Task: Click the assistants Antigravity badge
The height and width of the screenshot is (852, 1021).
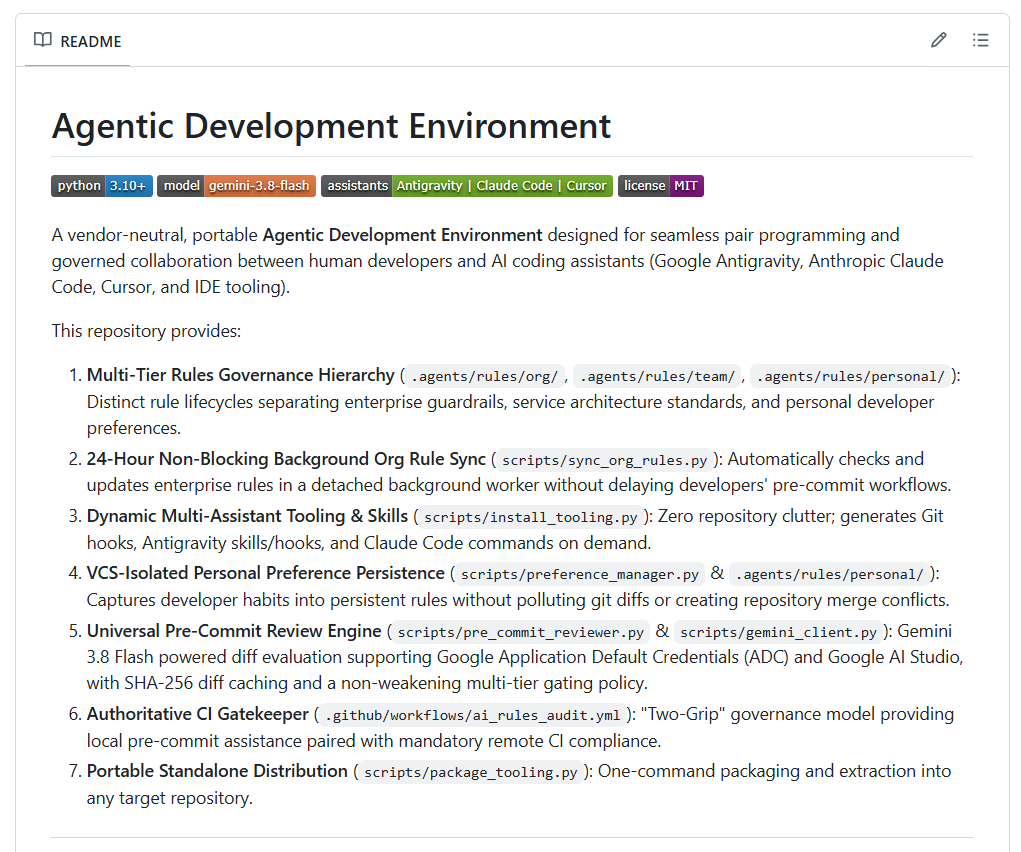Action: (466, 186)
